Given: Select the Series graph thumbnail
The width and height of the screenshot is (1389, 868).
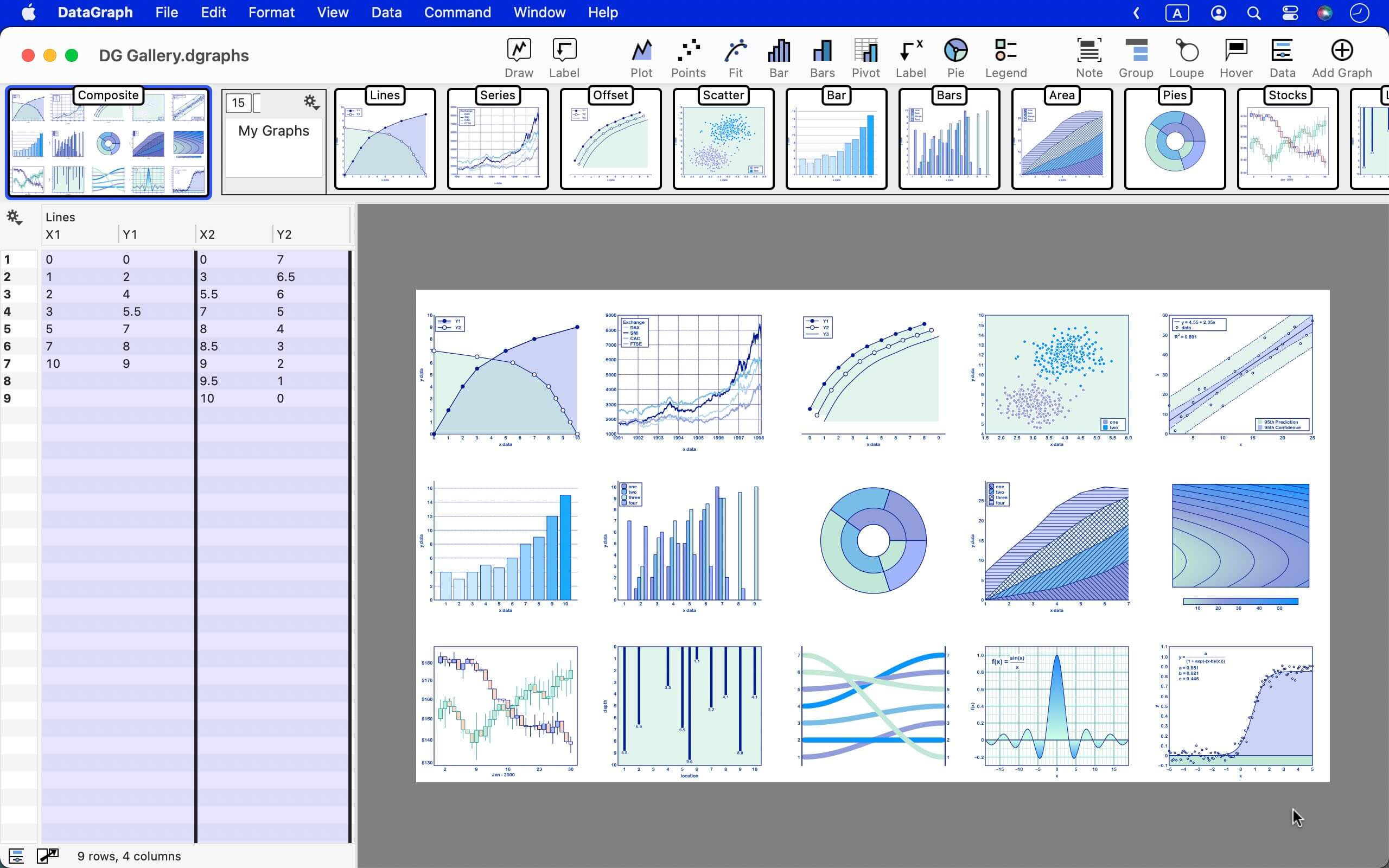Looking at the screenshot, I should coord(498,139).
